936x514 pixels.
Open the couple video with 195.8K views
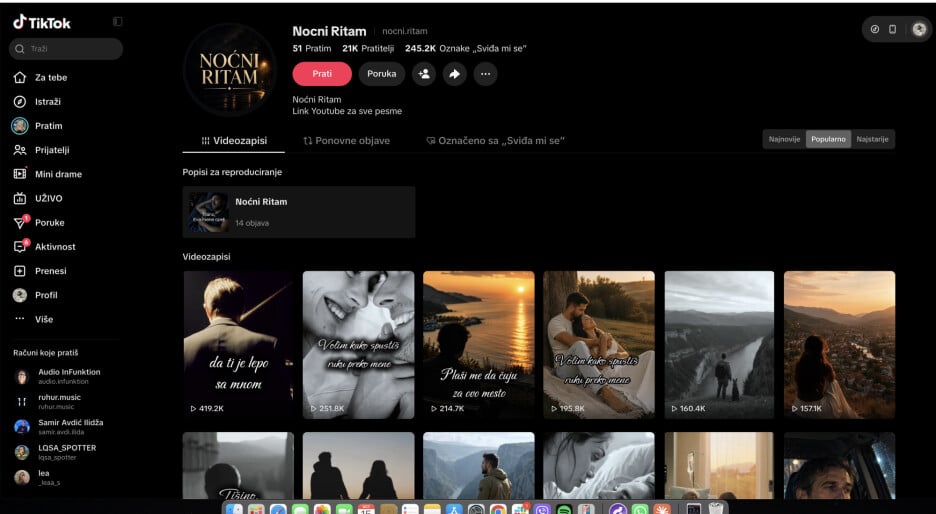coord(599,344)
